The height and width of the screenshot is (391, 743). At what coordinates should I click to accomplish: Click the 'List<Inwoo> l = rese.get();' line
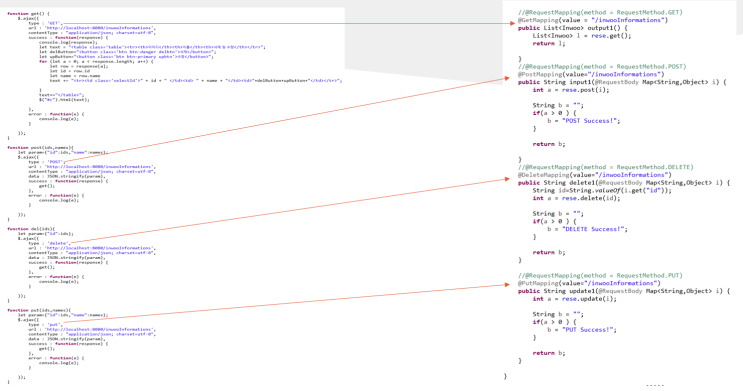[x=582, y=36]
